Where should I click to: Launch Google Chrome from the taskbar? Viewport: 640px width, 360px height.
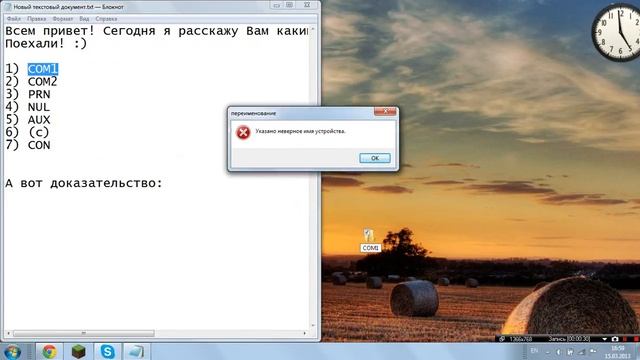point(49,351)
